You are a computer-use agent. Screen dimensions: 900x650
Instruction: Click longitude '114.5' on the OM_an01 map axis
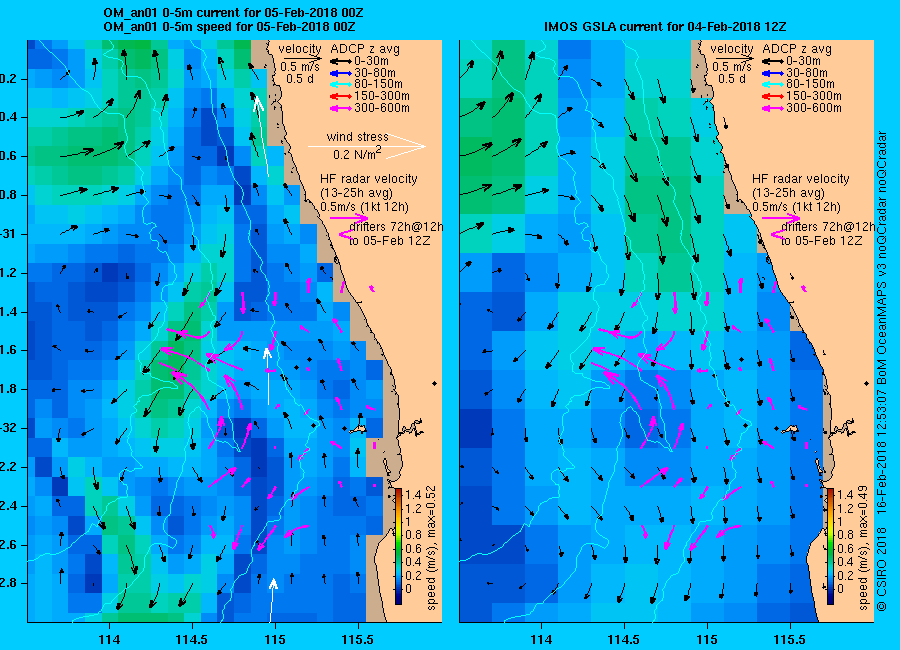(192, 639)
